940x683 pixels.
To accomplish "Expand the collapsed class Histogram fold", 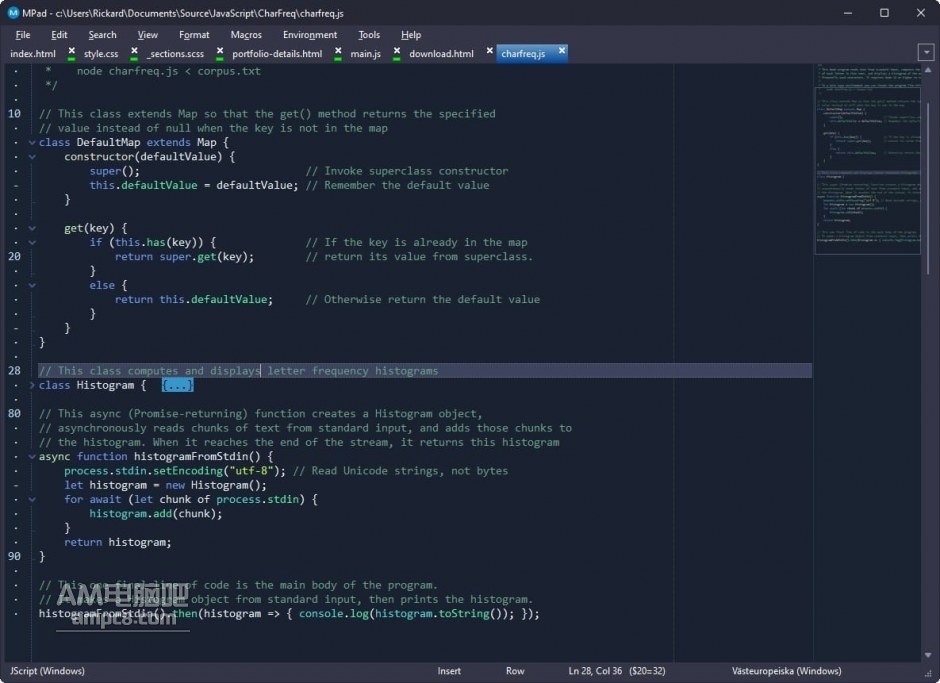I will [x=32, y=386].
